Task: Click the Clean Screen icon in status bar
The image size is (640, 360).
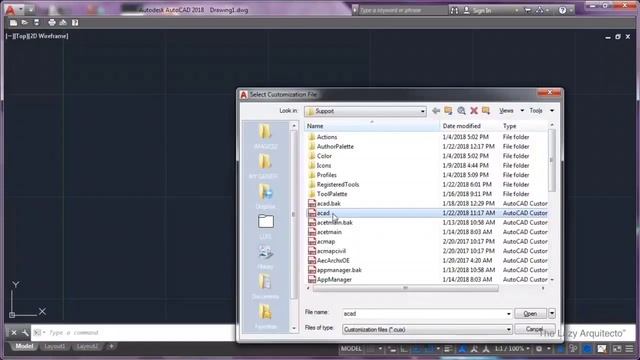Action: point(617,349)
